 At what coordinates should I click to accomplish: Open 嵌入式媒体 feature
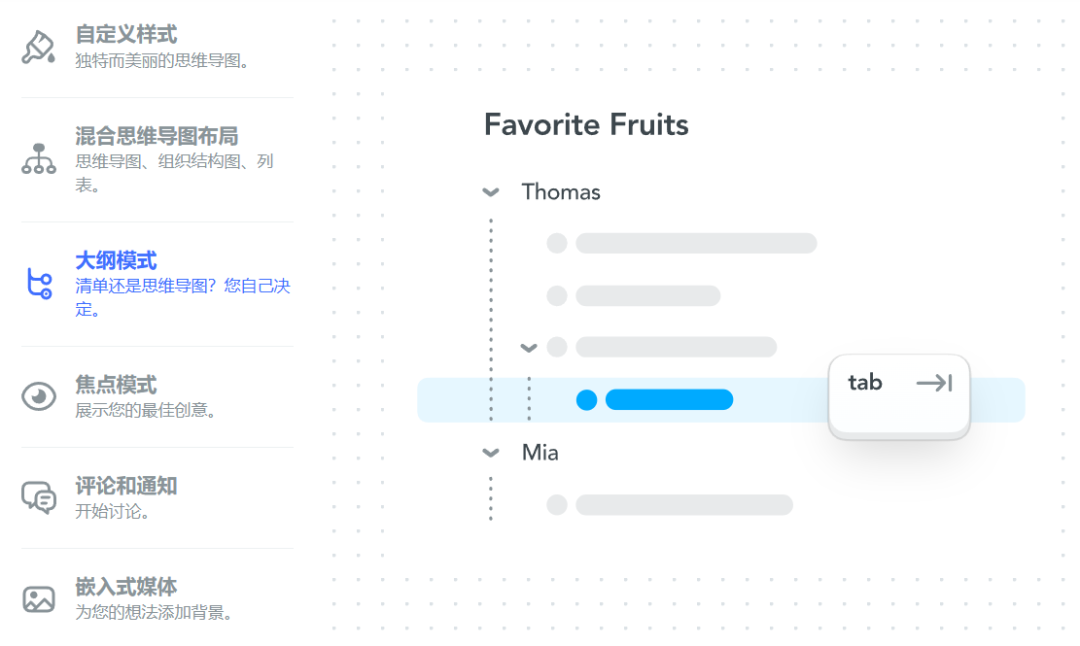(x=126, y=587)
